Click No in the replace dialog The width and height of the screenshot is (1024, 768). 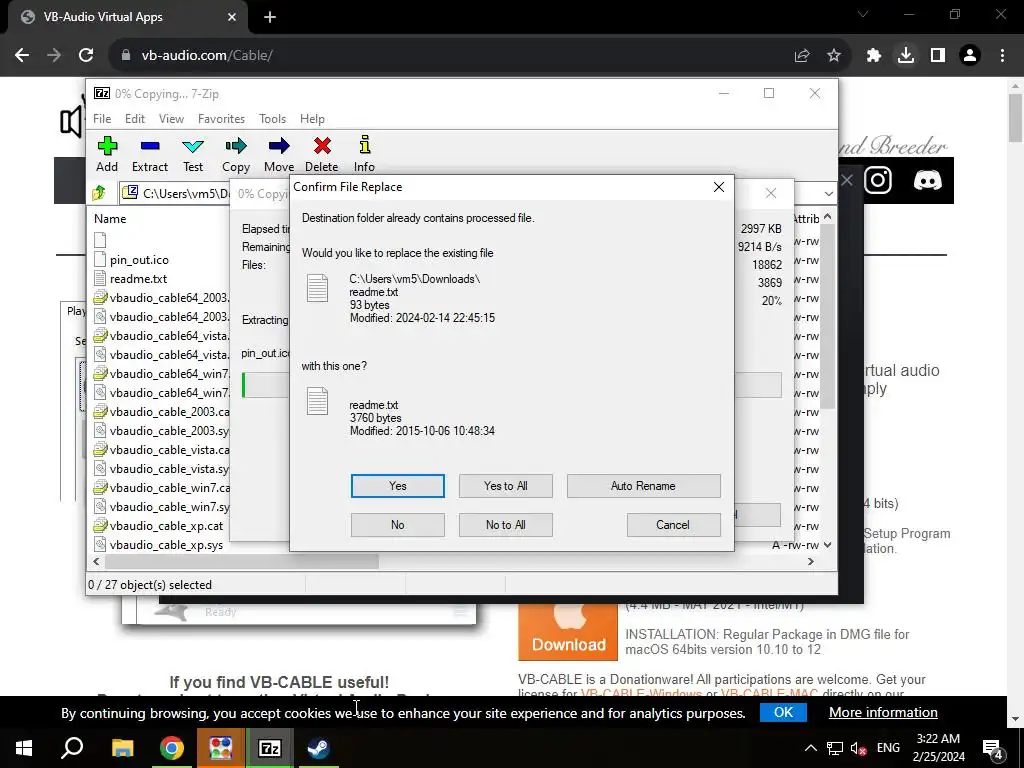[398, 524]
